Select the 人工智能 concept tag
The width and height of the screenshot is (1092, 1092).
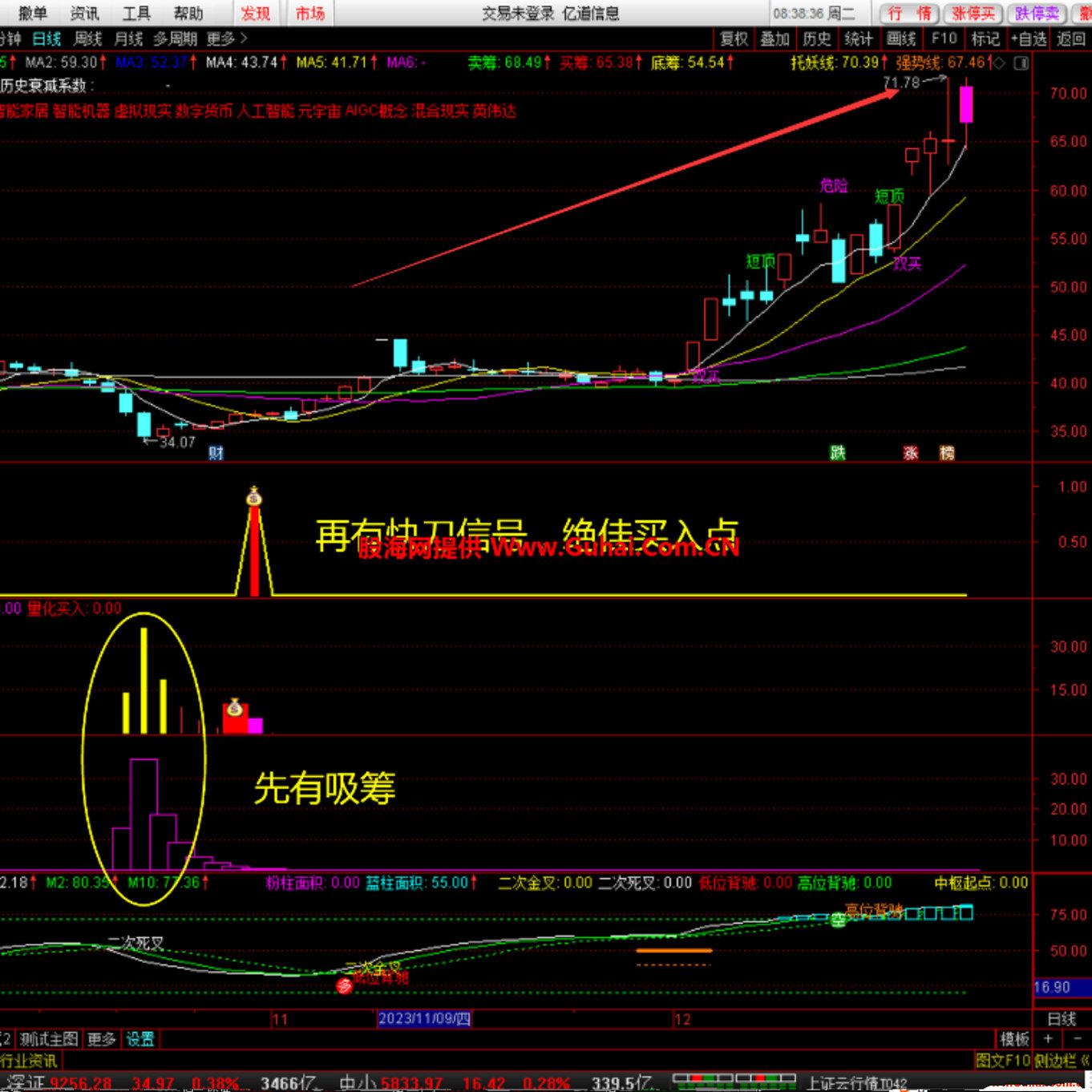[265, 111]
